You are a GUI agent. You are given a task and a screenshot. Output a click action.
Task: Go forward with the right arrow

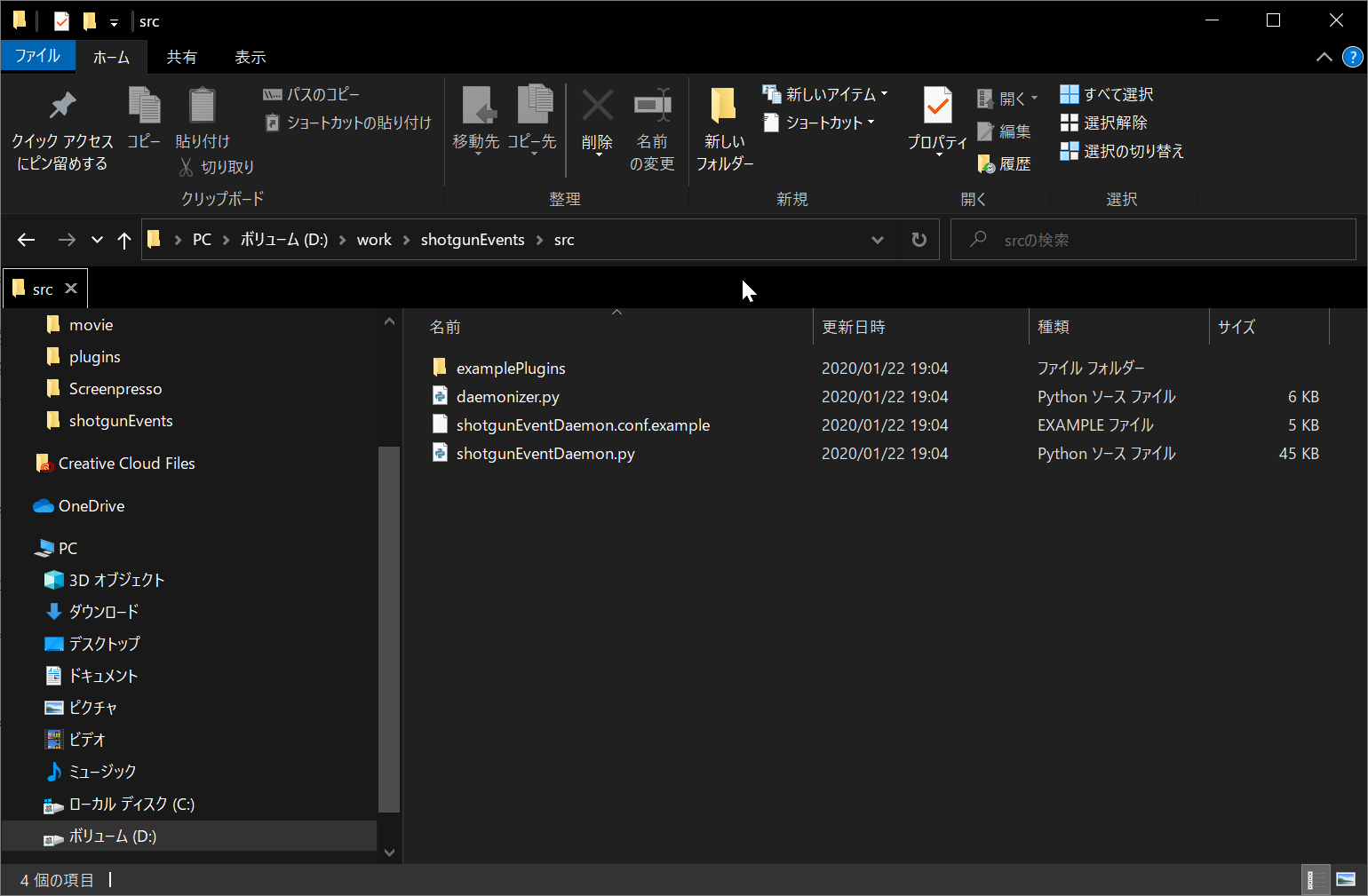(67, 240)
